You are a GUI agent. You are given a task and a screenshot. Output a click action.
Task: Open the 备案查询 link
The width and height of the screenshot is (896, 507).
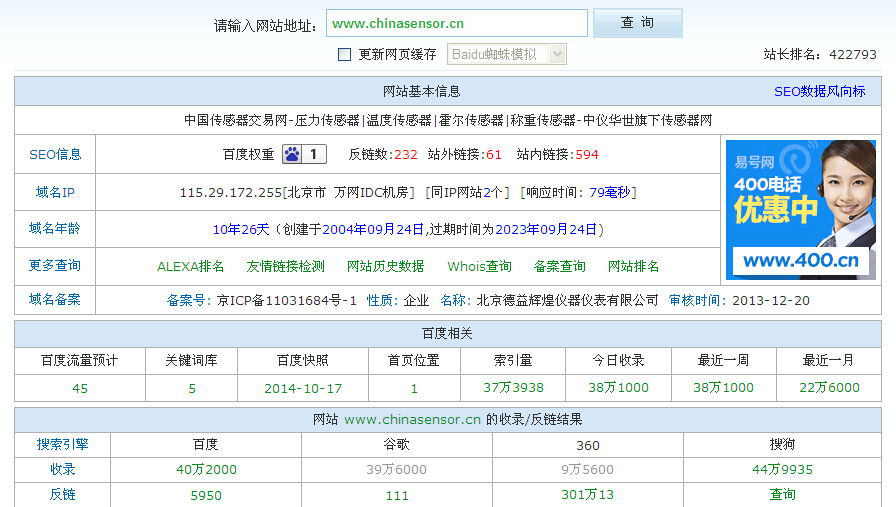[559, 266]
